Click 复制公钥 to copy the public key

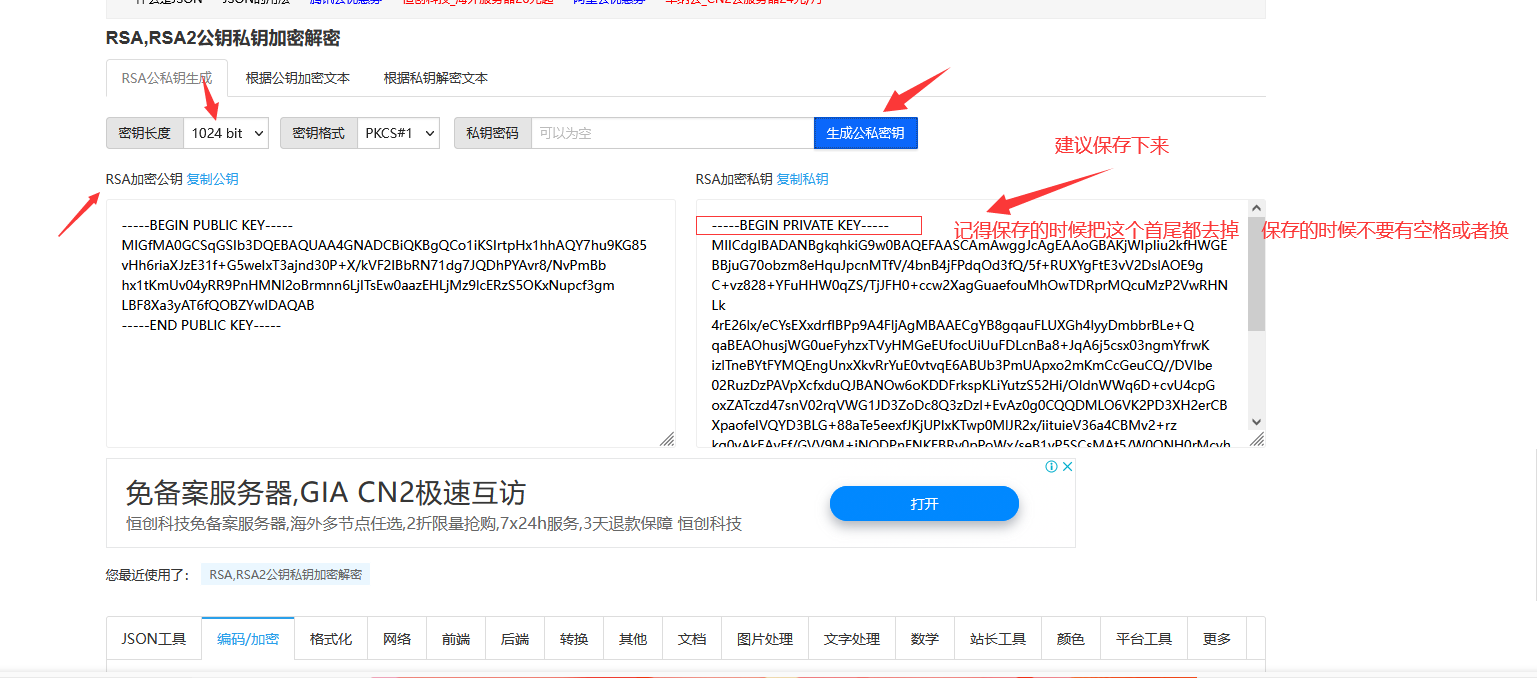pyautogui.click(x=212, y=179)
